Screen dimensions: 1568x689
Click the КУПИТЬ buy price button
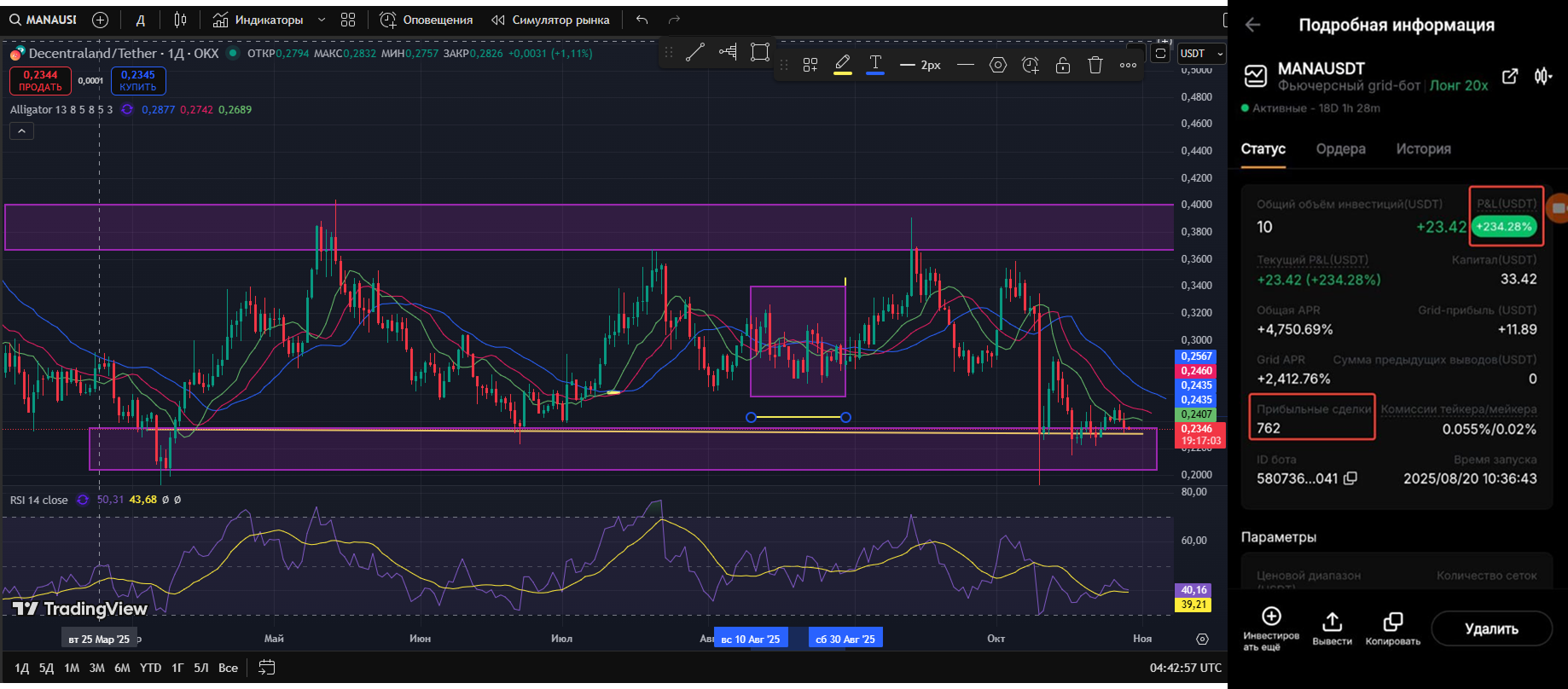pyautogui.click(x=138, y=81)
